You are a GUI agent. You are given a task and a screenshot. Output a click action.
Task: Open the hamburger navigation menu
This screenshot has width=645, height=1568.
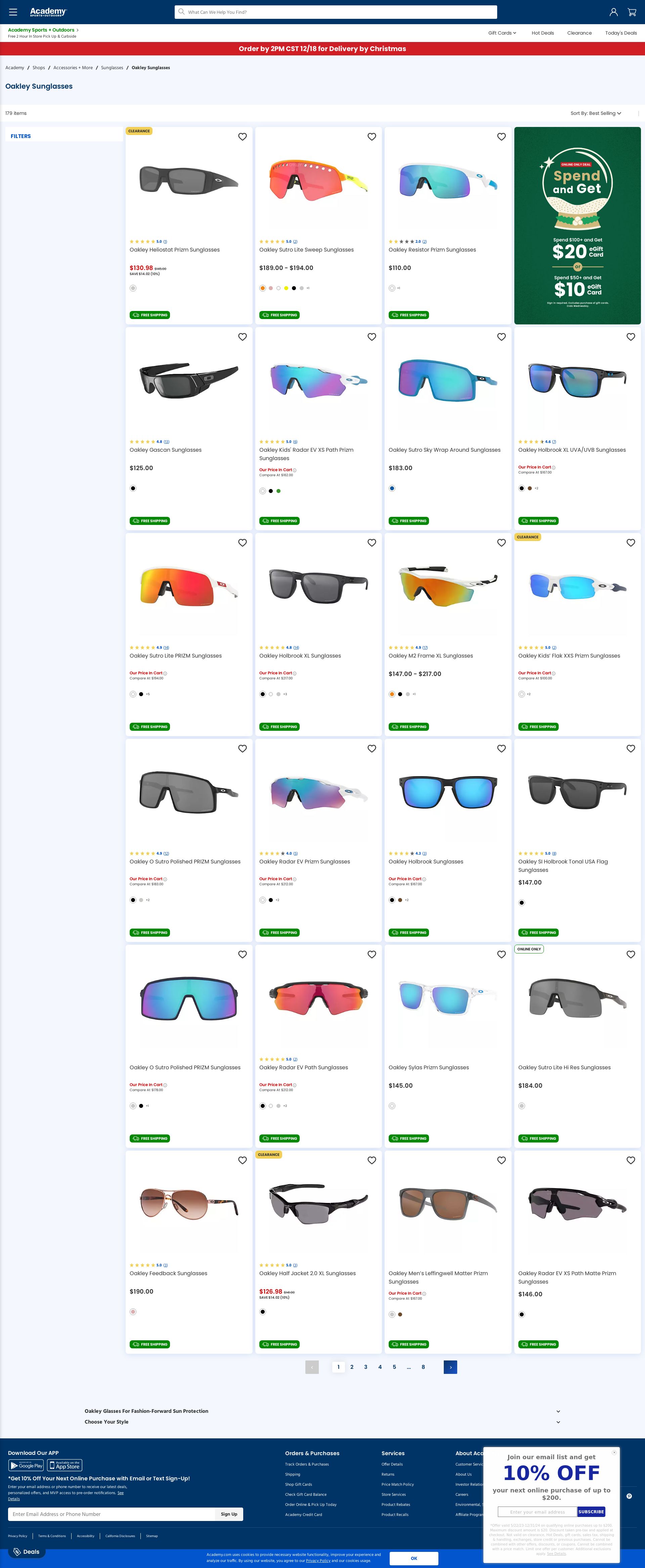13,12
